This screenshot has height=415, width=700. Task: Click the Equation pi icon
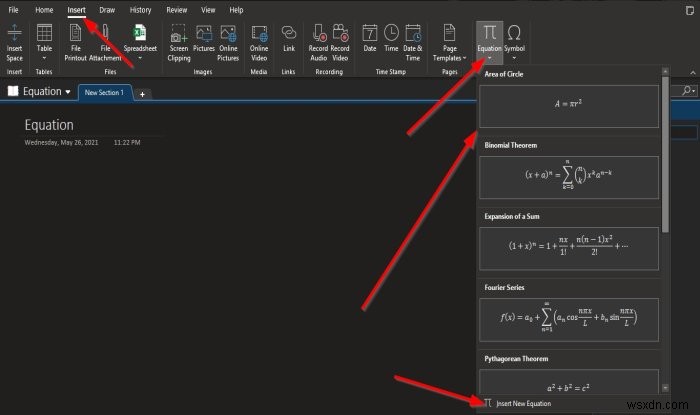[x=490, y=33]
